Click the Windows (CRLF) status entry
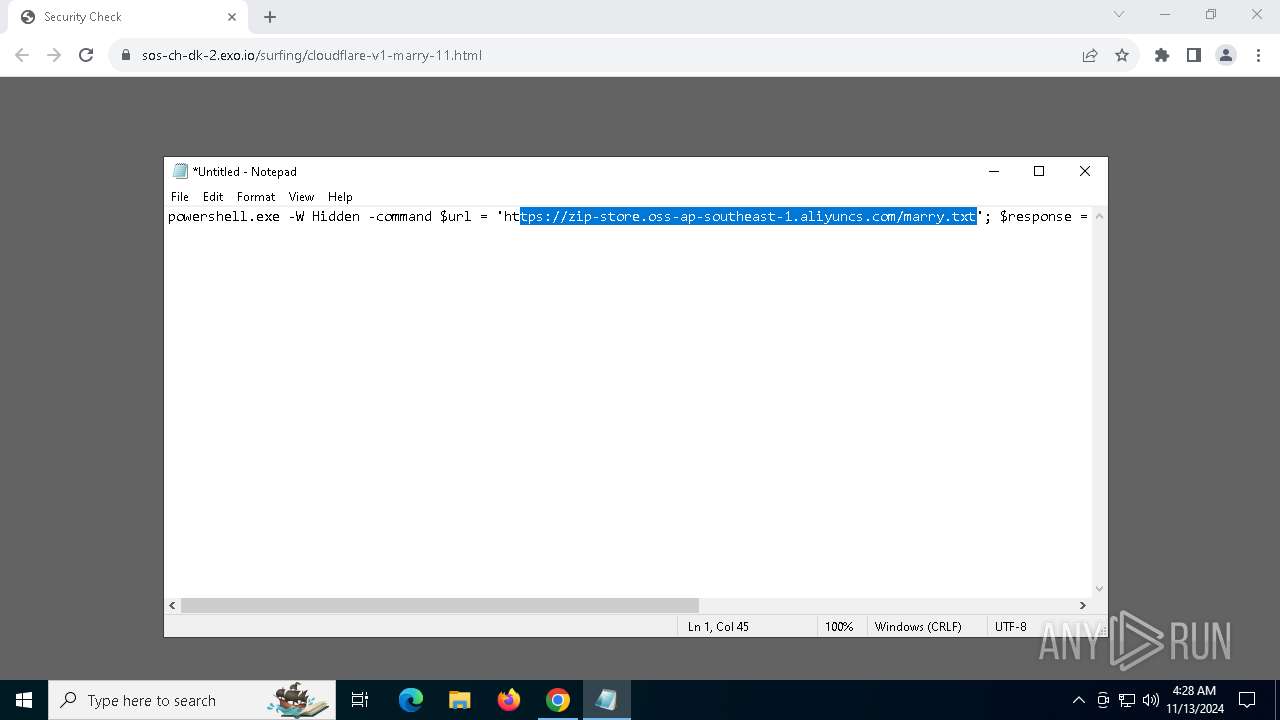This screenshot has height=720, width=1280. 918,626
